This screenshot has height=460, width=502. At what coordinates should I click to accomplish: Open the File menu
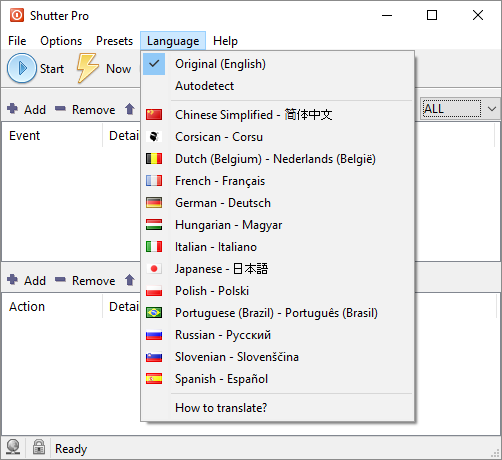coord(17,41)
